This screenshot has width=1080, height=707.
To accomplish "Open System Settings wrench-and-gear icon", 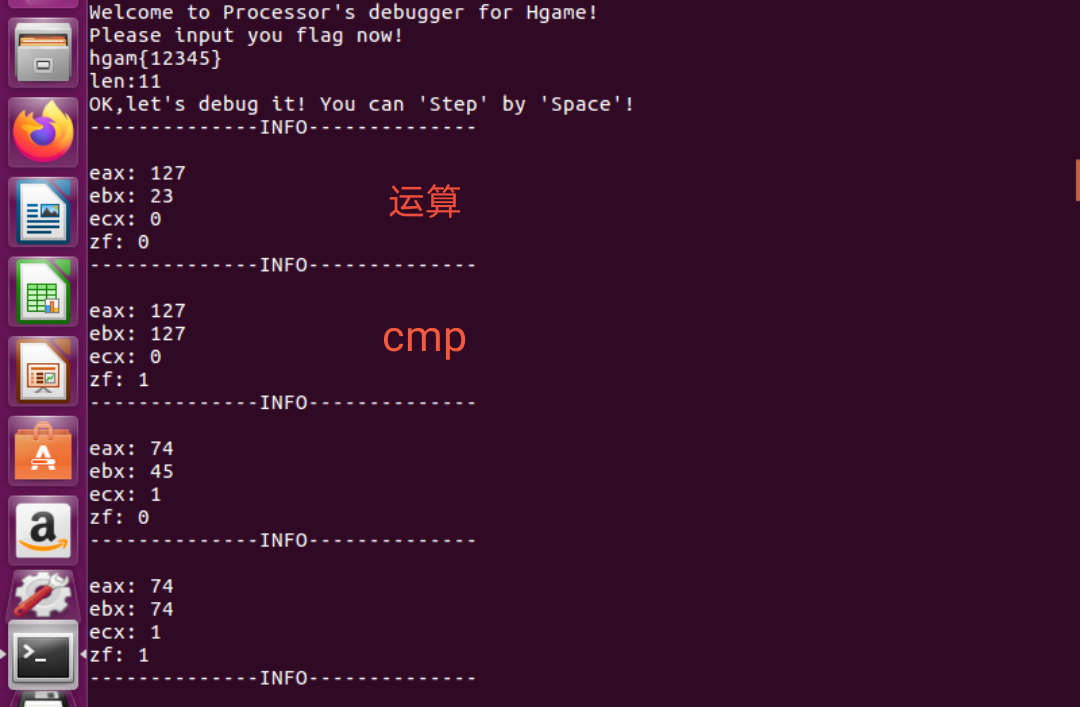I will [x=43, y=594].
